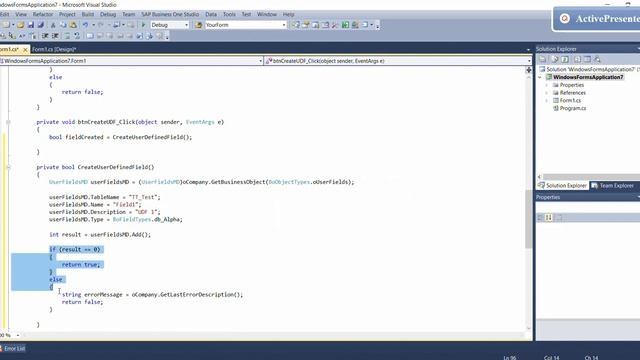Close the Form1.cs code tab
640x360 pixels.
[x=25, y=49]
